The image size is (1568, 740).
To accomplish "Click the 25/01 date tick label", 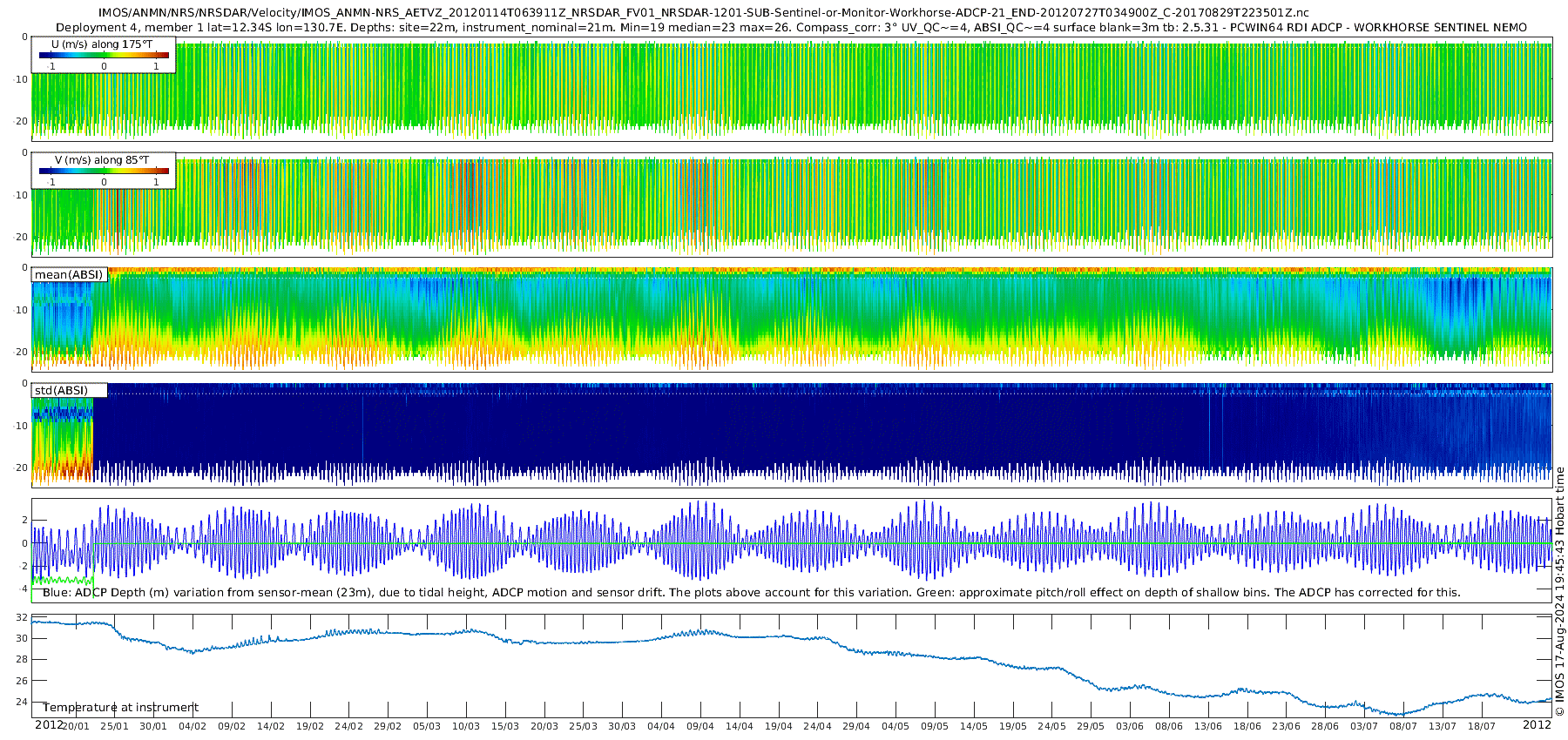I will pyautogui.click(x=114, y=726).
